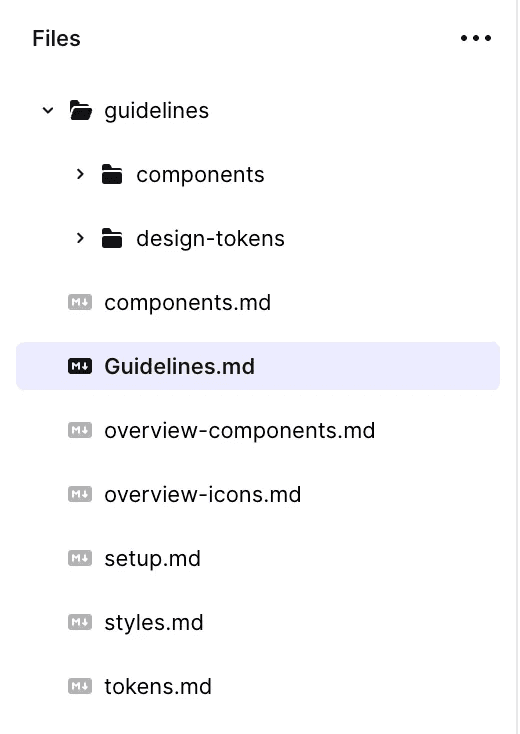Expand the design-tokens folder chevron

[x=80, y=238]
